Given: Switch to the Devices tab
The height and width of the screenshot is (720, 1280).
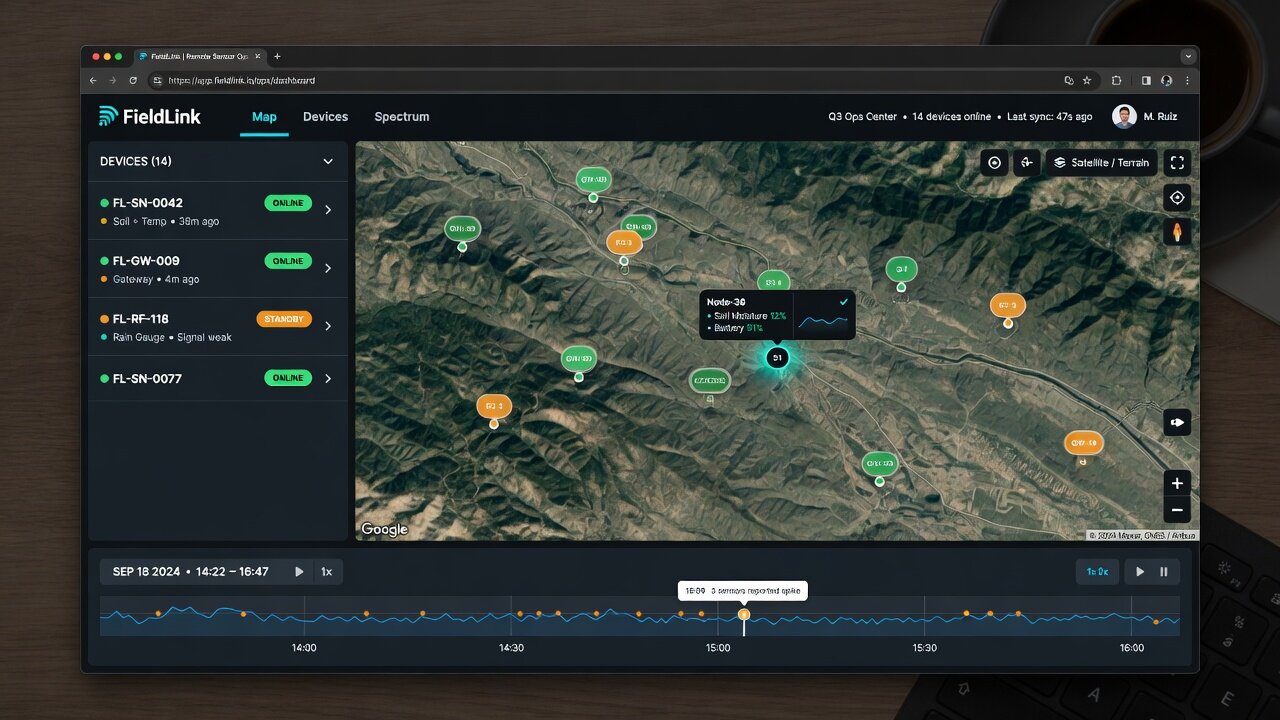Looking at the screenshot, I should (325, 117).
